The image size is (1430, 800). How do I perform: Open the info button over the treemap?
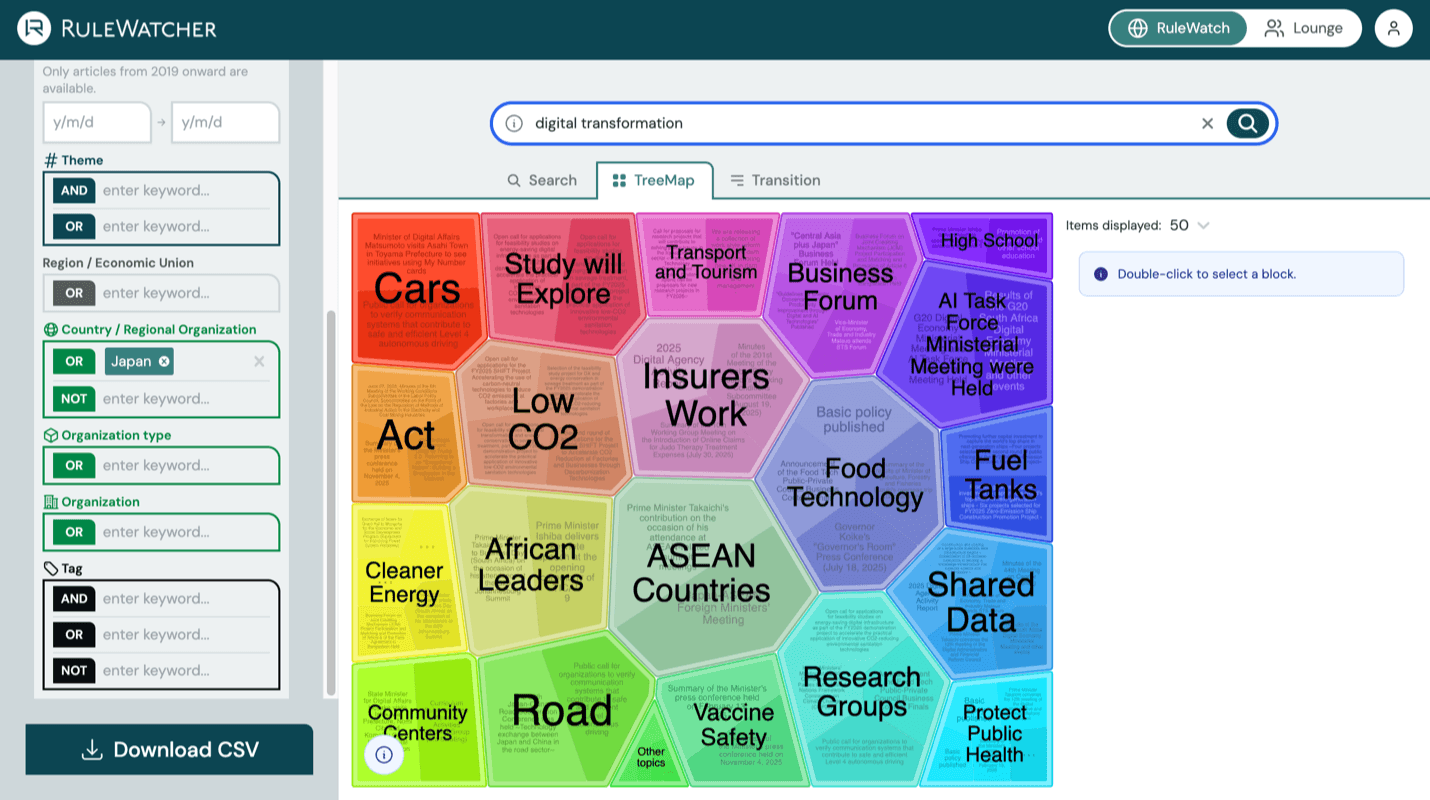[384, 754]
